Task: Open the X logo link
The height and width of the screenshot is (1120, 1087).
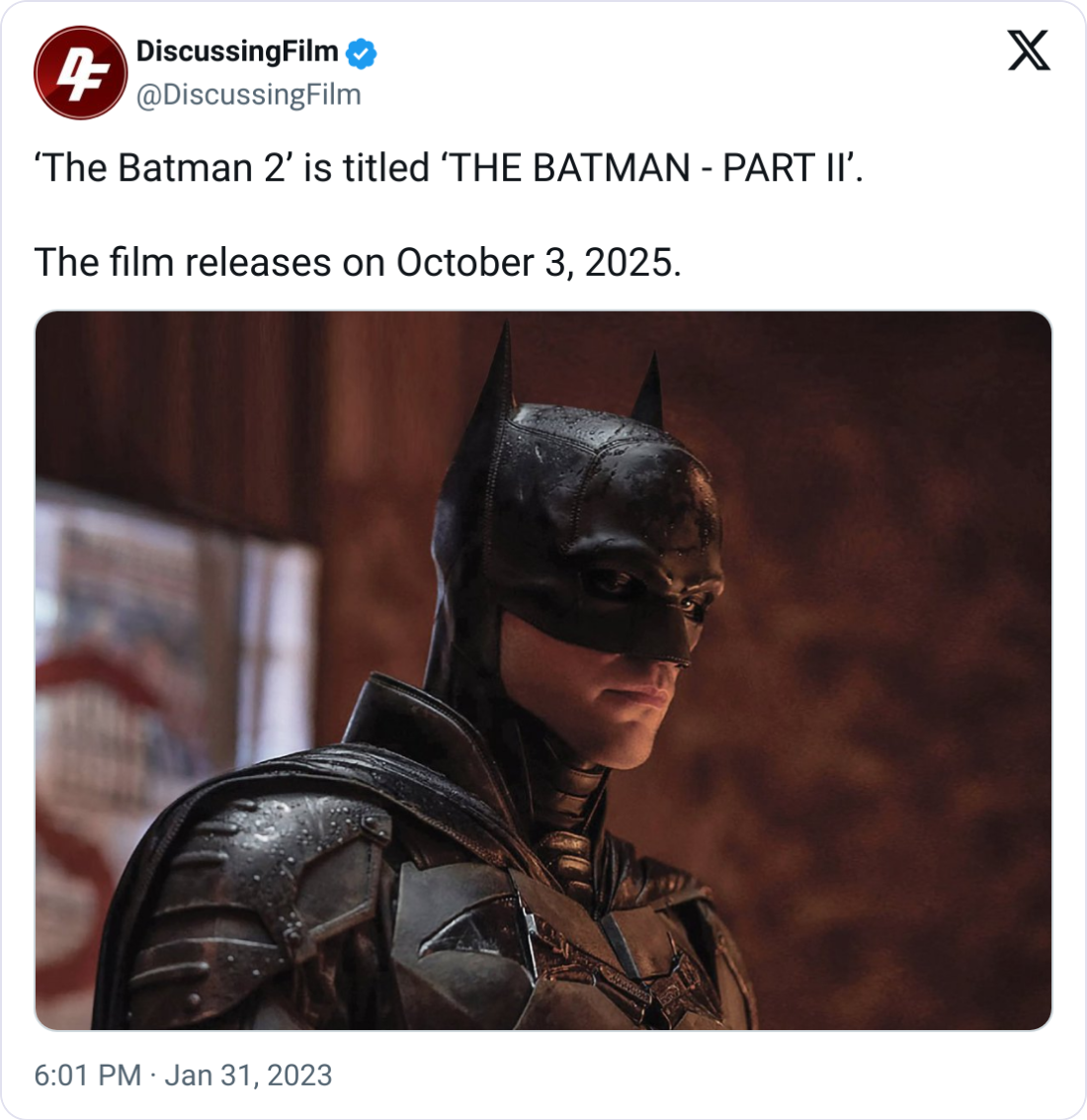Action: 1029,50
